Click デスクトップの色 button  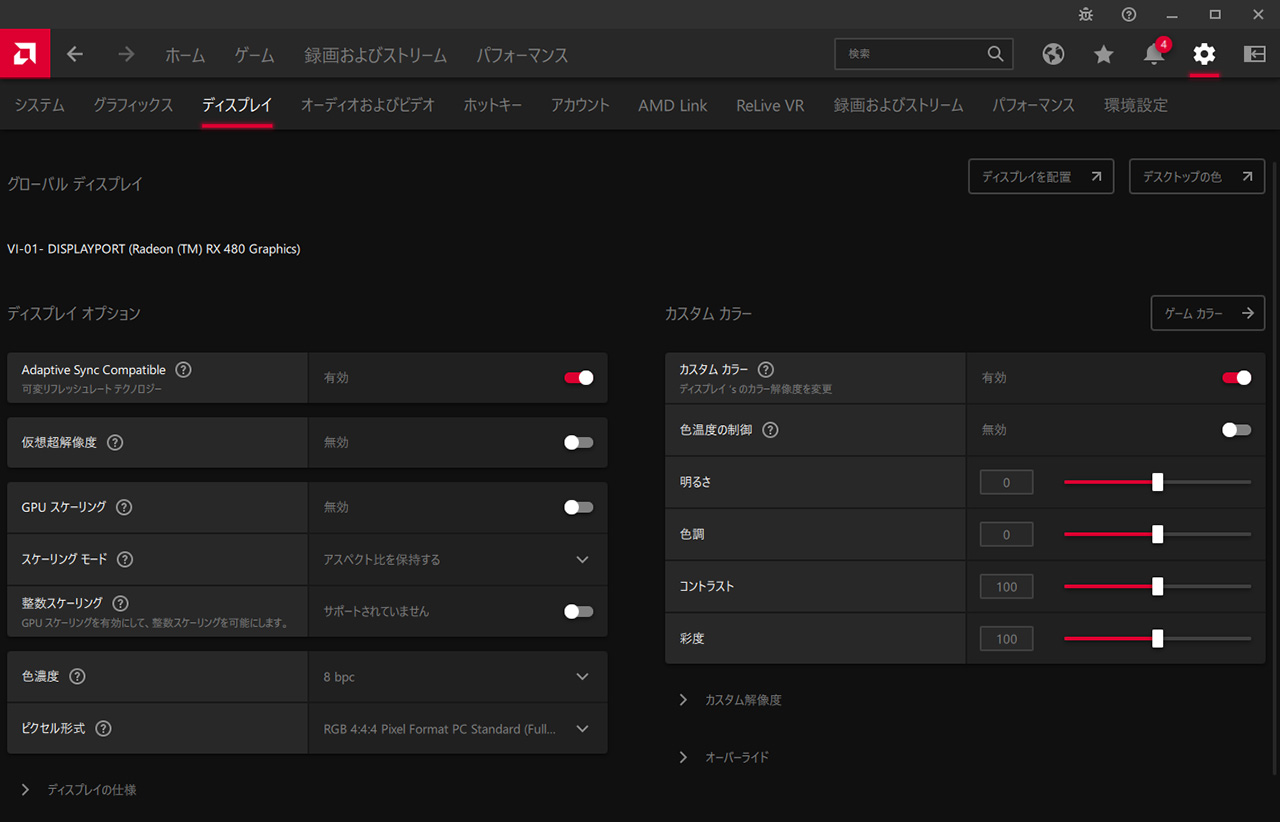1197,176
